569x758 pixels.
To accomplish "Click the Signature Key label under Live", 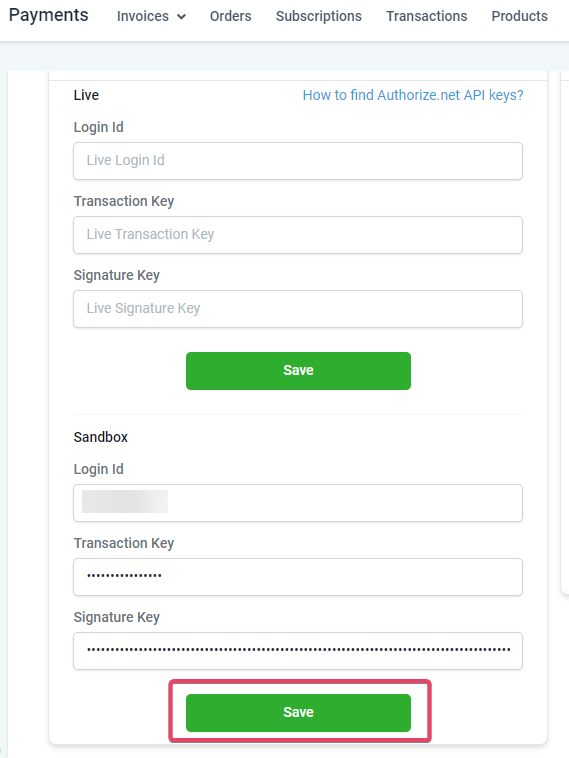I will coord(117,275).
